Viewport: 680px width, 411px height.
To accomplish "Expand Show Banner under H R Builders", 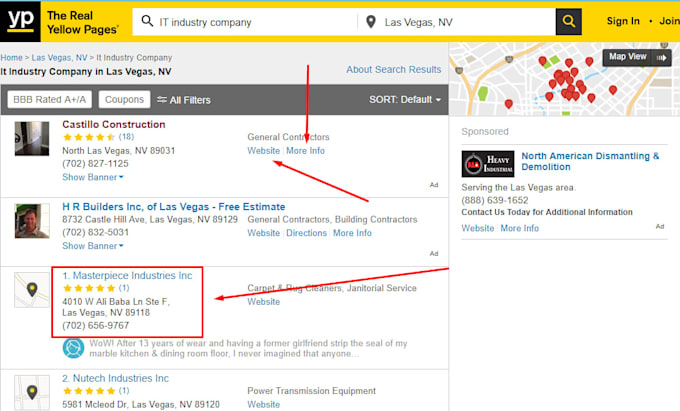I will [93, 246].
